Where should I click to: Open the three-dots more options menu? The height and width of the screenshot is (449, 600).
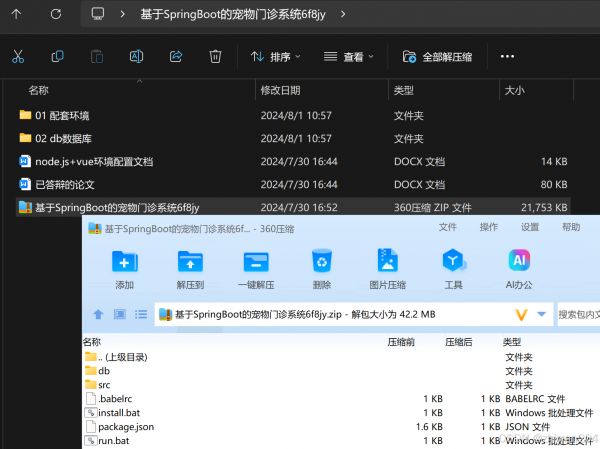click(x=507, y=57)
